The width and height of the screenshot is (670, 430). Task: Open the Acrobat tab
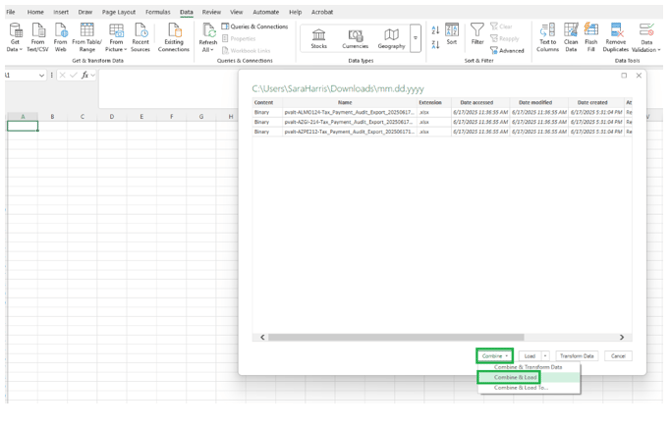click(322, 12)
